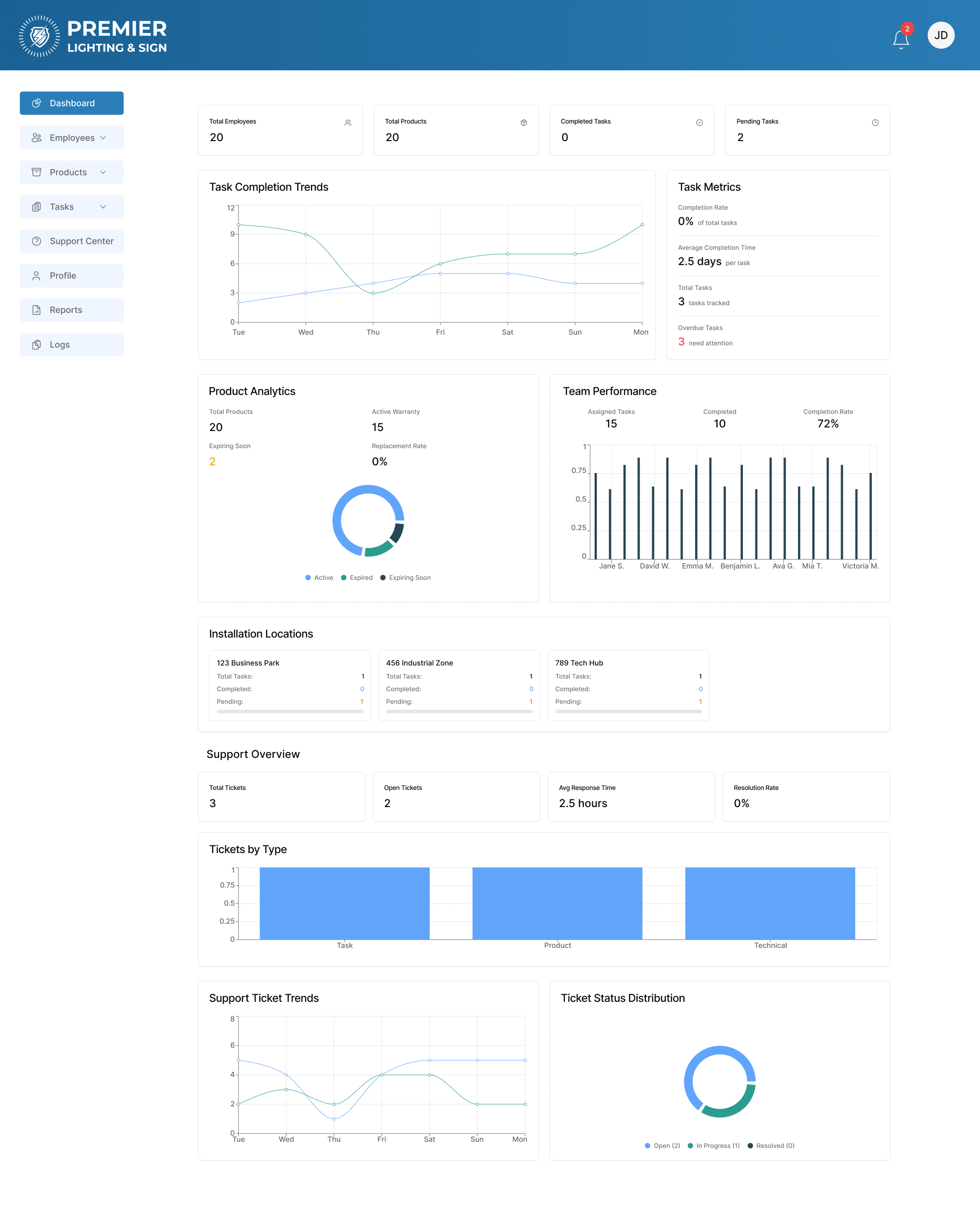Open the Profile page link
Image resolution: width=980 pixels, height=1207 pixels.
point(72,275)
